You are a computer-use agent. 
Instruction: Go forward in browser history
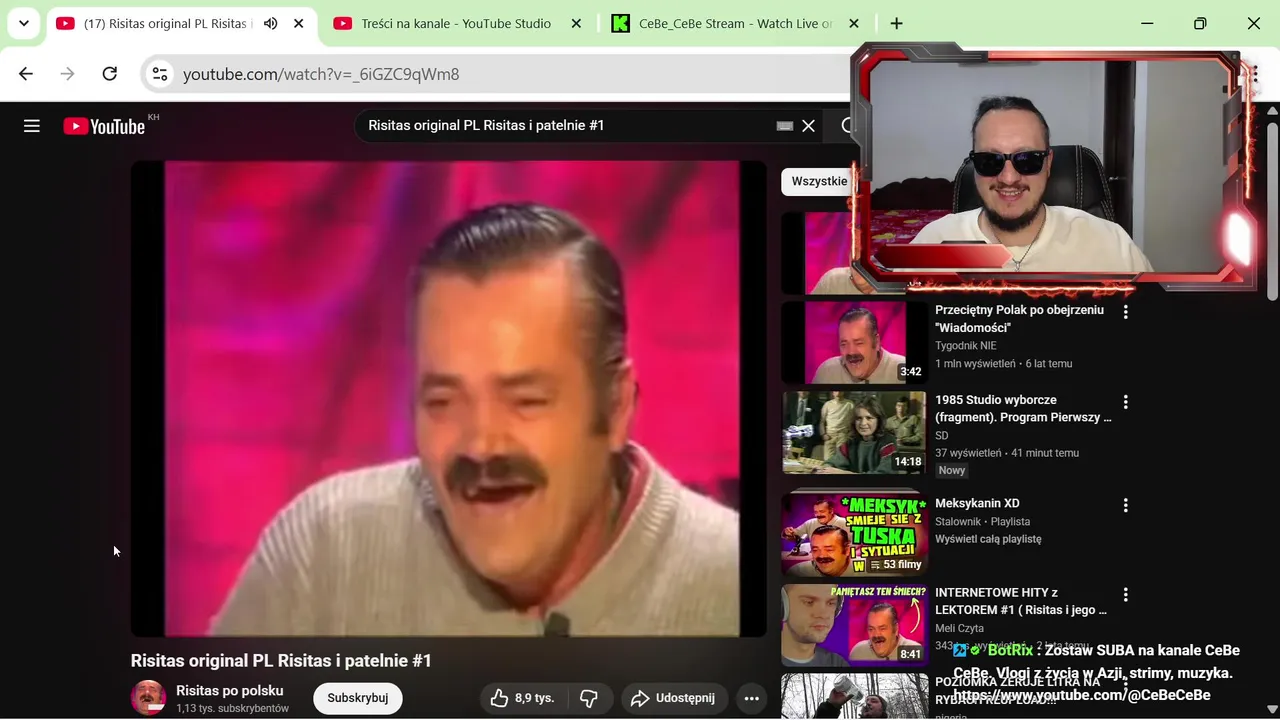67,74
